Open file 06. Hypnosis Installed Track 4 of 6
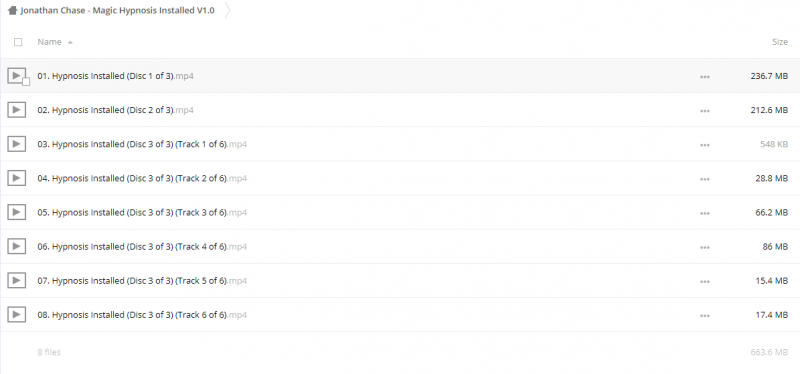 (x=142, y=246)
